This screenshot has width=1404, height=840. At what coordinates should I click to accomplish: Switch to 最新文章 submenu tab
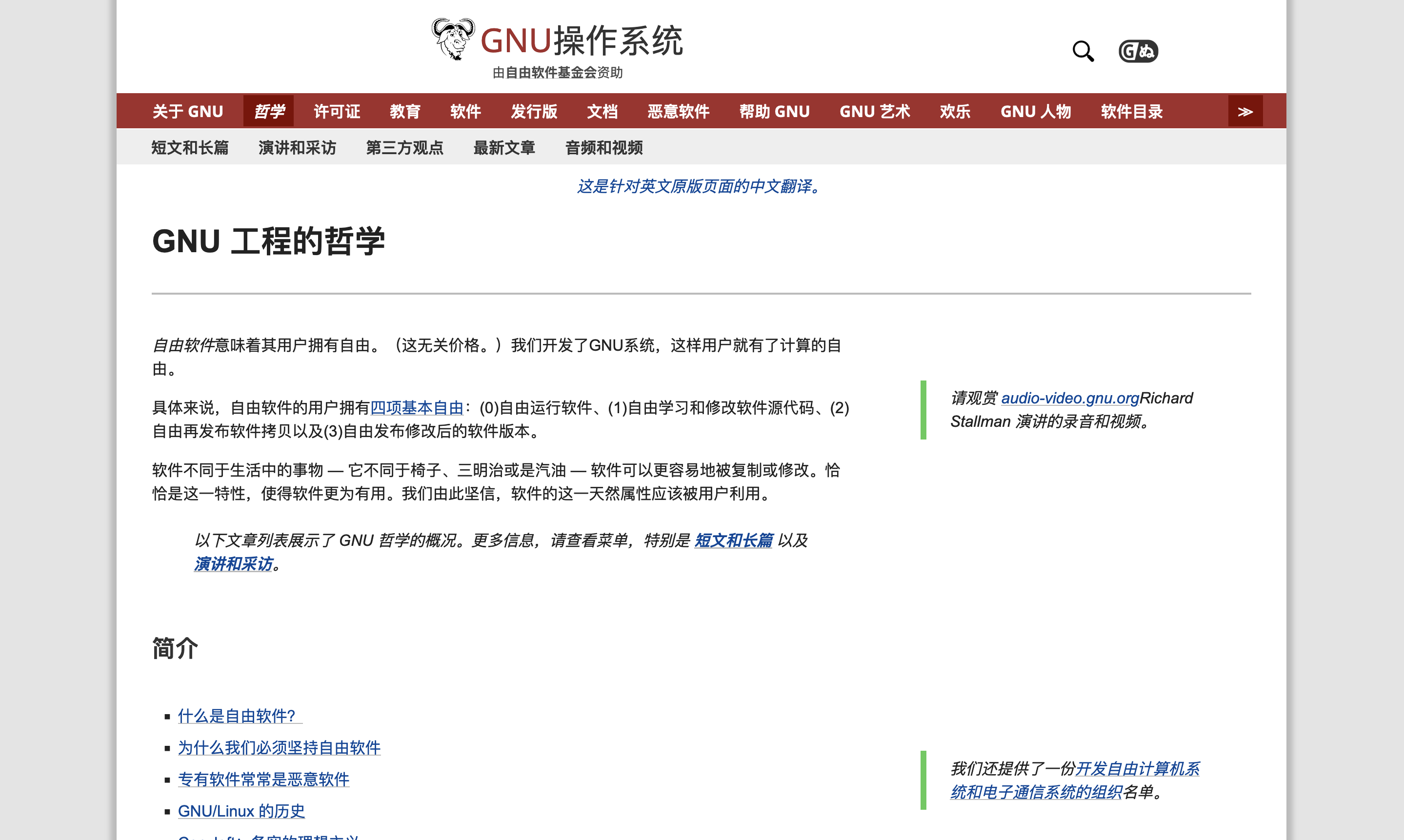pyautogui.click(x=505, y=147)
